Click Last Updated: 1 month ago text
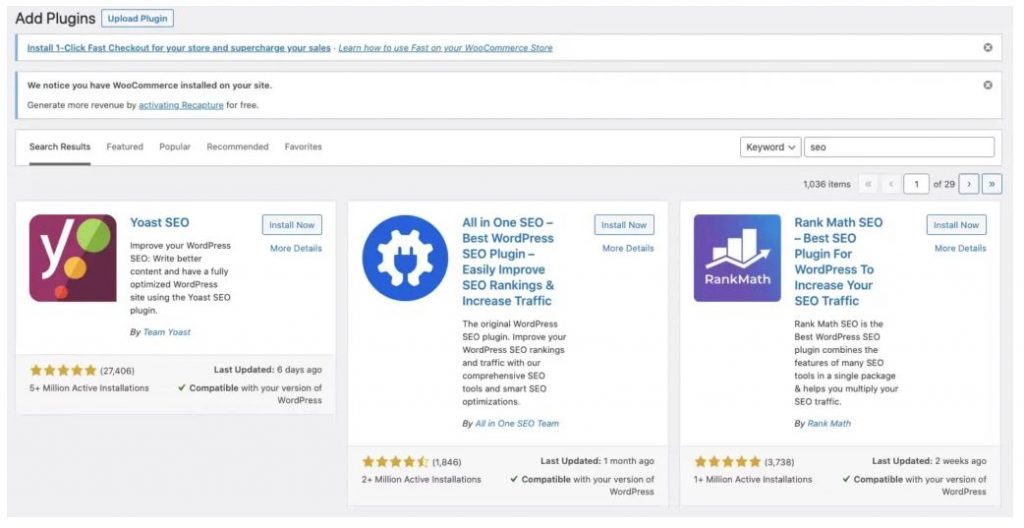The height and width of the screenshot is (528, 1024). click(x=597, y=461)
